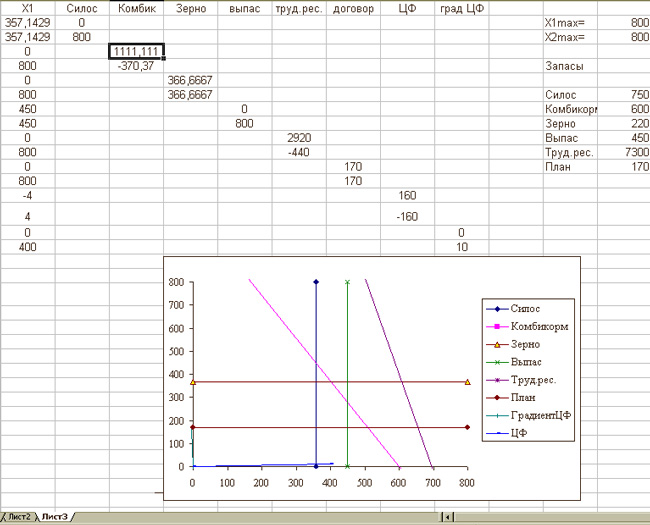Select the X1 header cell
The image size is (650, 525).
coord(27,8)
